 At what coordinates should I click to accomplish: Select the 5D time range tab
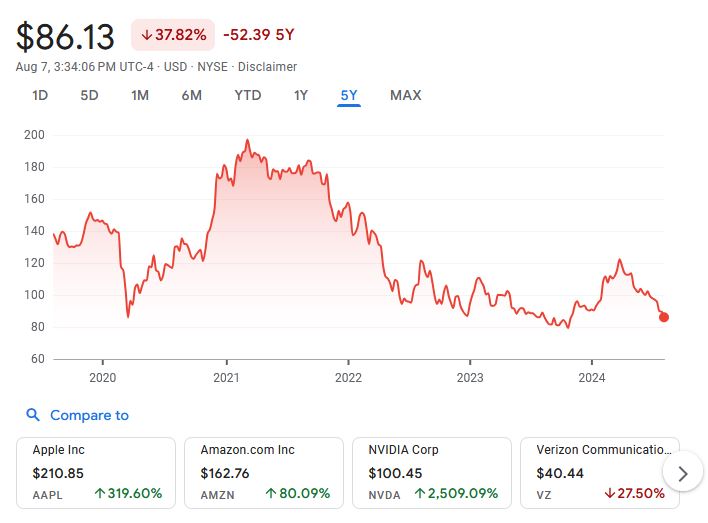tap(89, 95)
